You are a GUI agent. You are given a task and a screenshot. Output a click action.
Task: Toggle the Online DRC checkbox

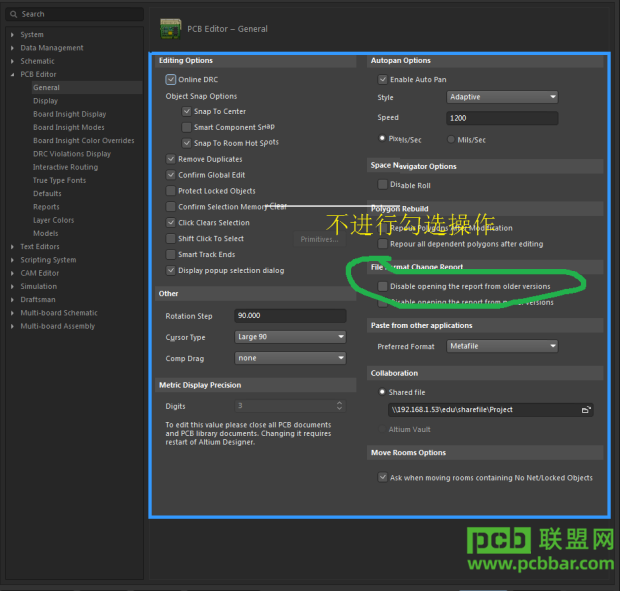pos(170,79)
